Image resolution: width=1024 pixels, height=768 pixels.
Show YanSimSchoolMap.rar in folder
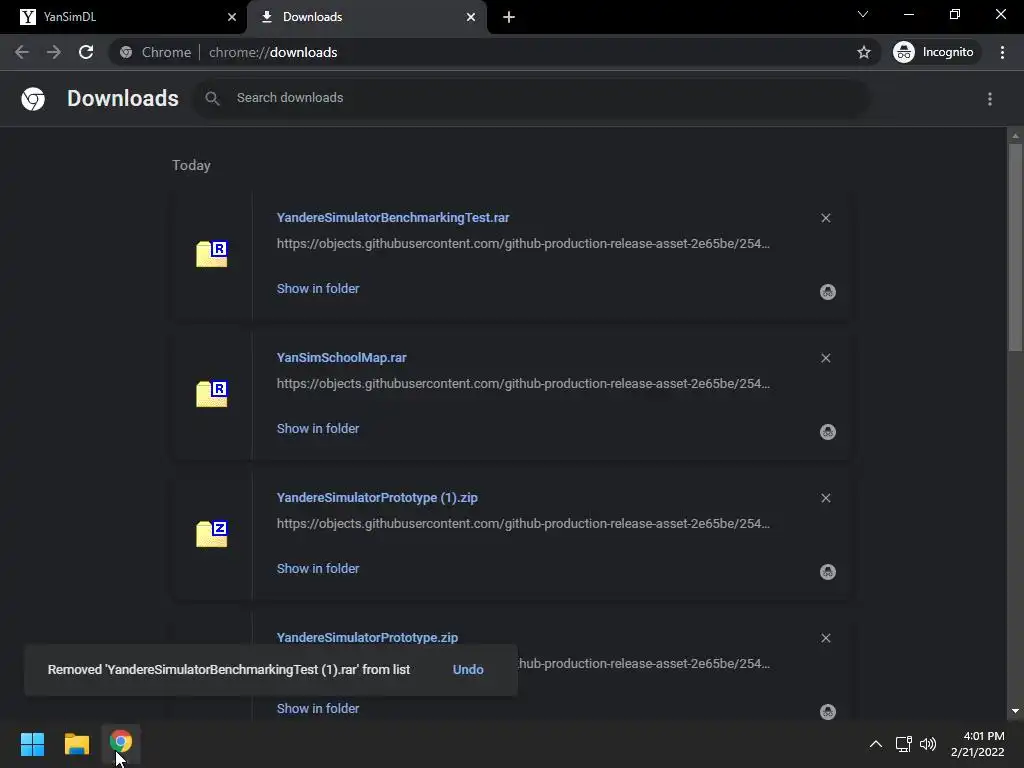(317, 428)
